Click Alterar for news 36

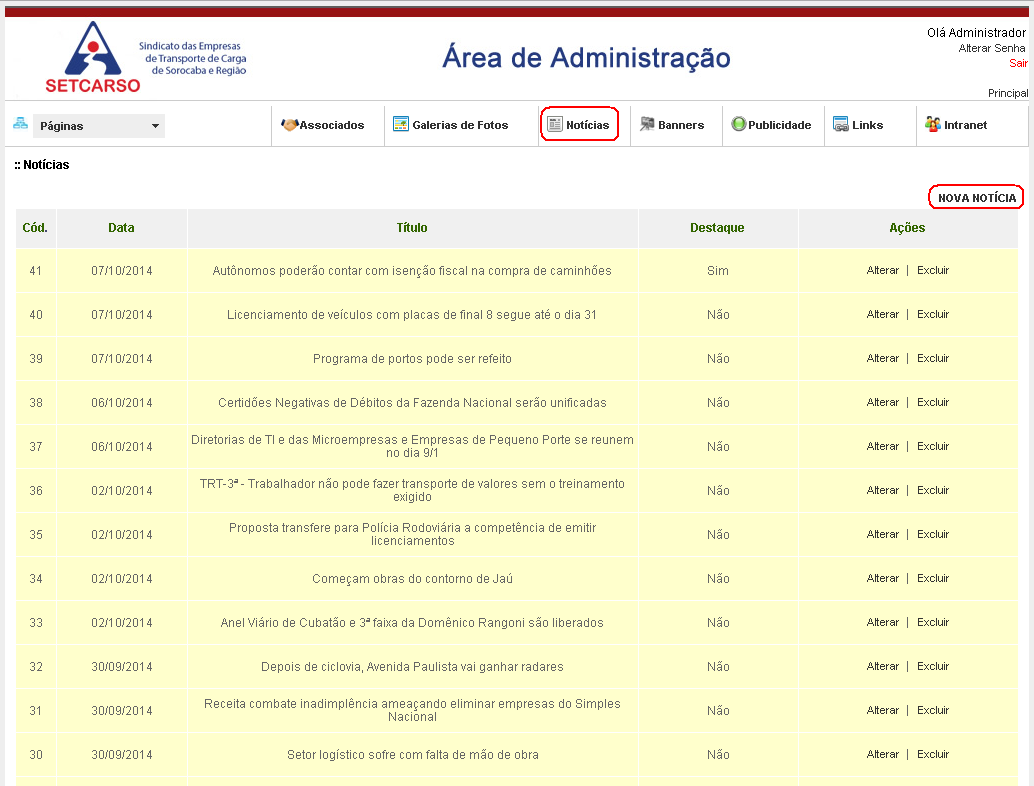tap(882, 491)
